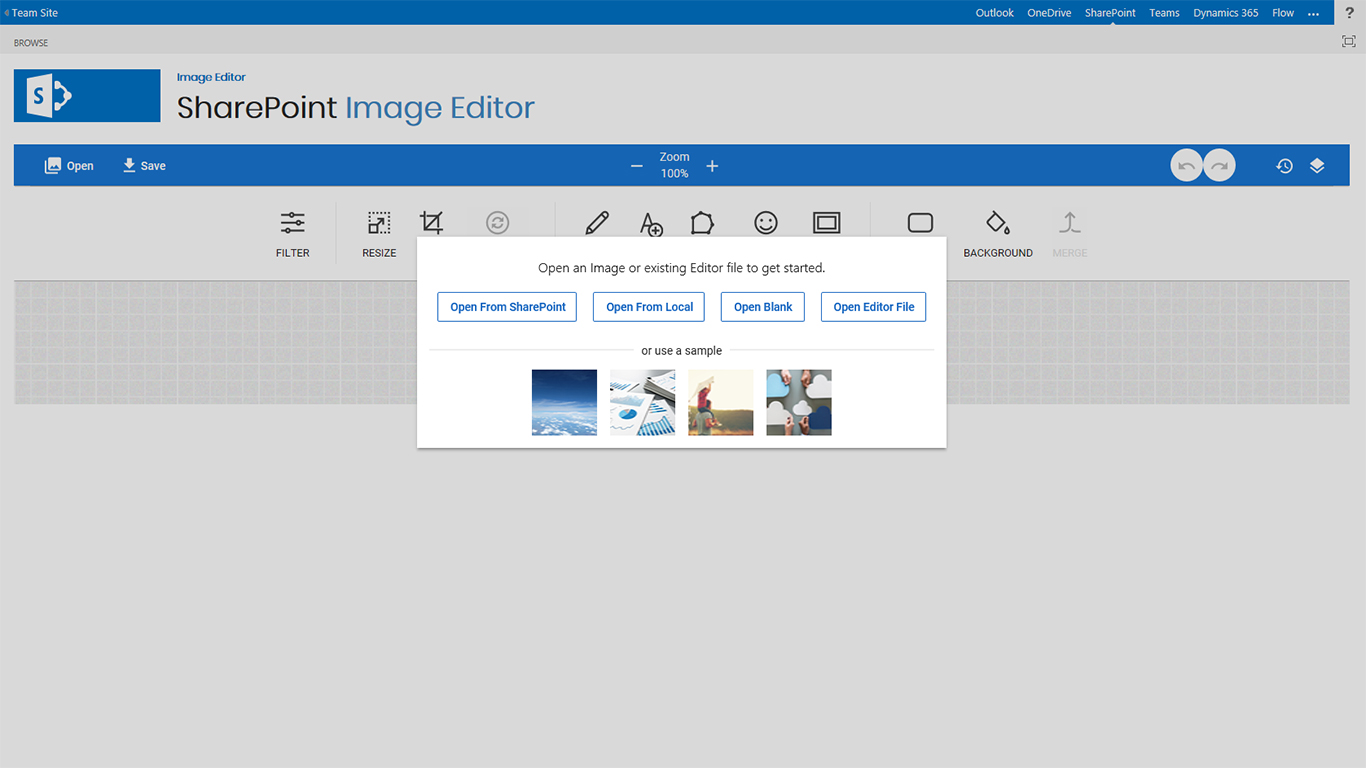Image resolution: width=1366 pixels, height=768 pixels.
Task: Click the Redo arrow button
Action: (x=1219, y=166)
